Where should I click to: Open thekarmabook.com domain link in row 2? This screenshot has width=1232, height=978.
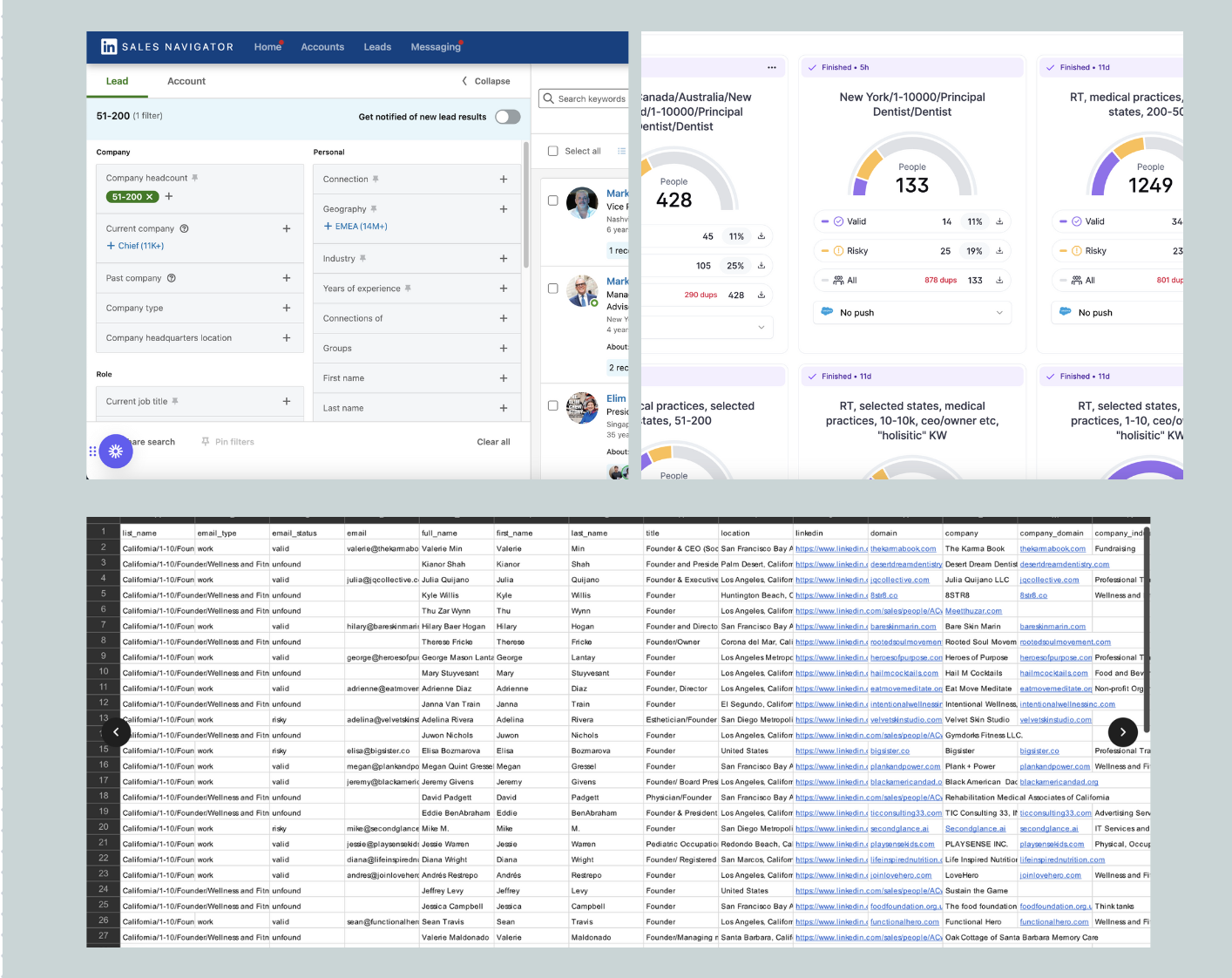tap(903, 549)
